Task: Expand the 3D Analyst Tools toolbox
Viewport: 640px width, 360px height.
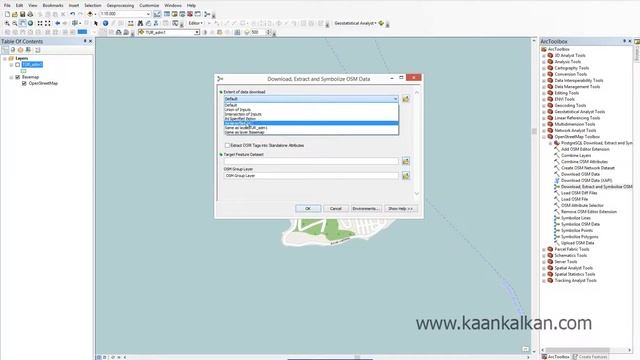Action: coord(544,56)
